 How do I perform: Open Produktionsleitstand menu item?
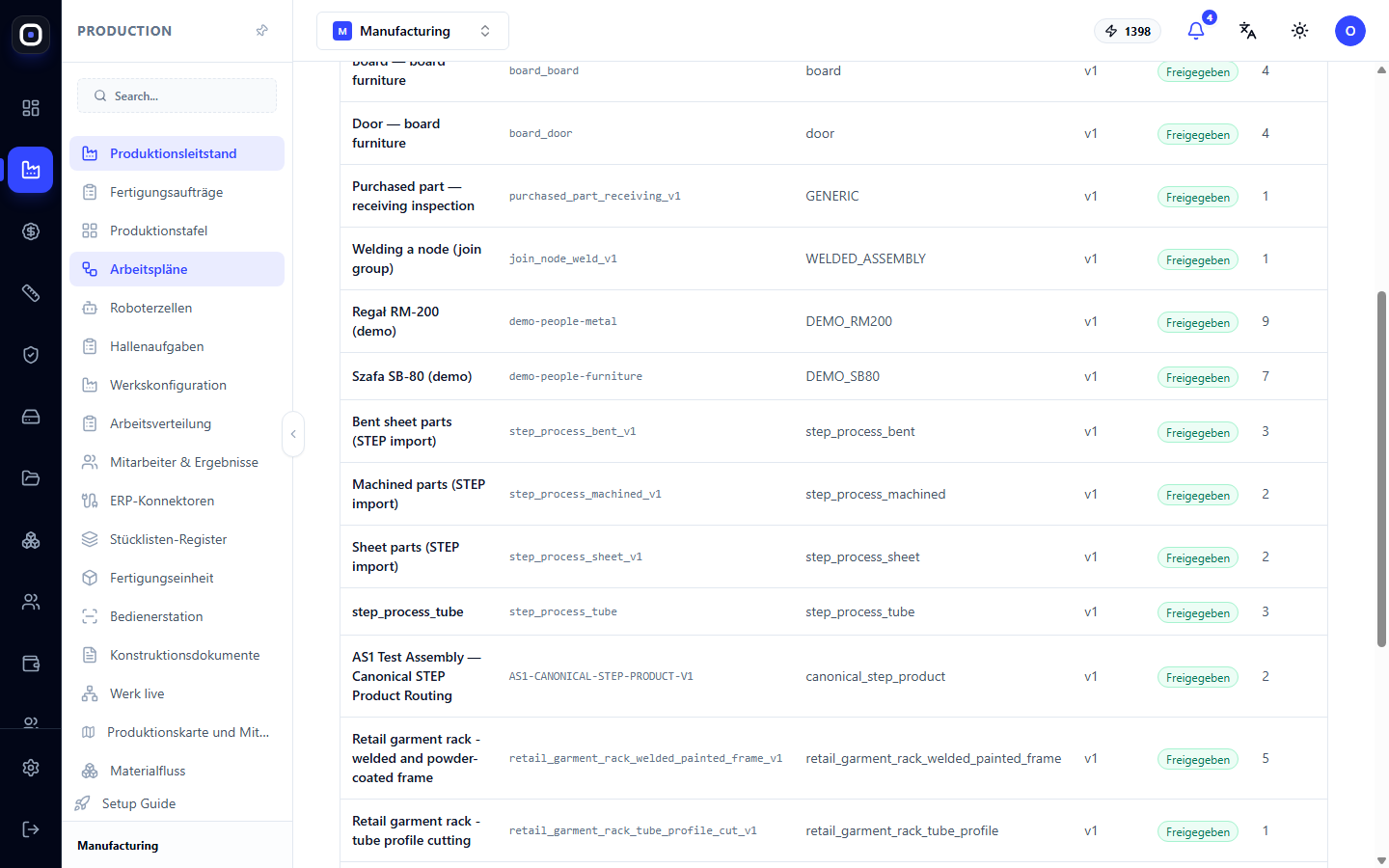click(177, 153)
